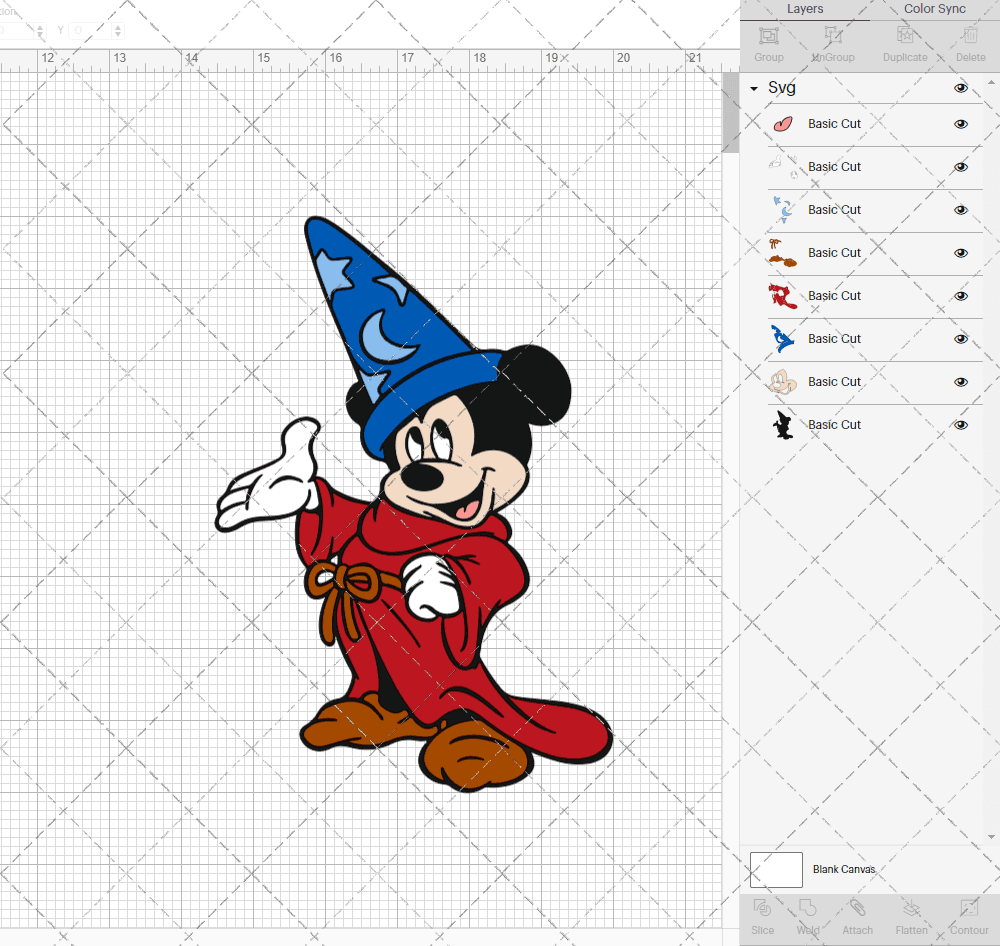The width and height of the screenshot is (1000, 946).
Task: Click the Y position stepper arrows
Action: tap(117, 30)
